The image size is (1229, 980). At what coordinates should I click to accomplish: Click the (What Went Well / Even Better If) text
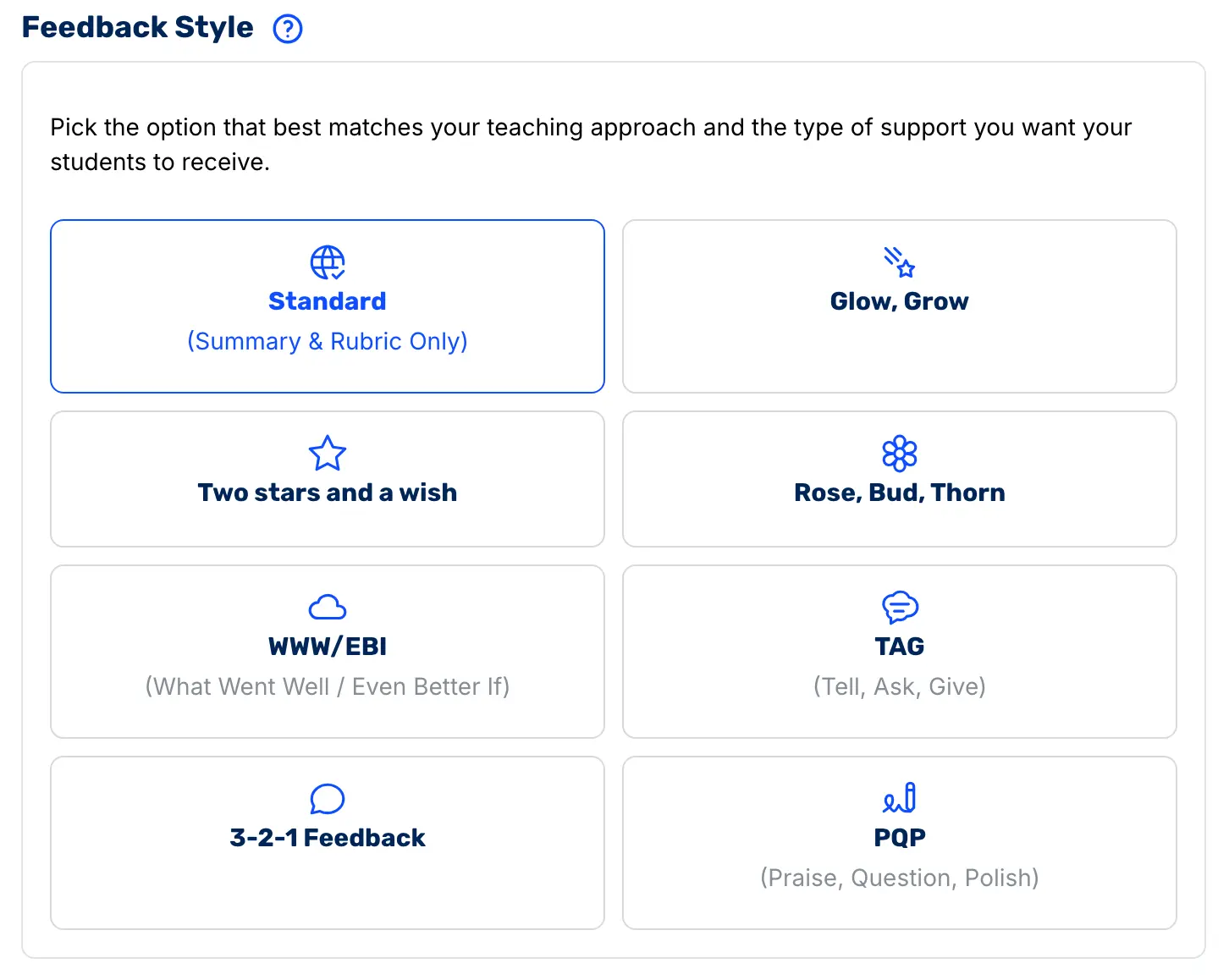click(328, 686)
